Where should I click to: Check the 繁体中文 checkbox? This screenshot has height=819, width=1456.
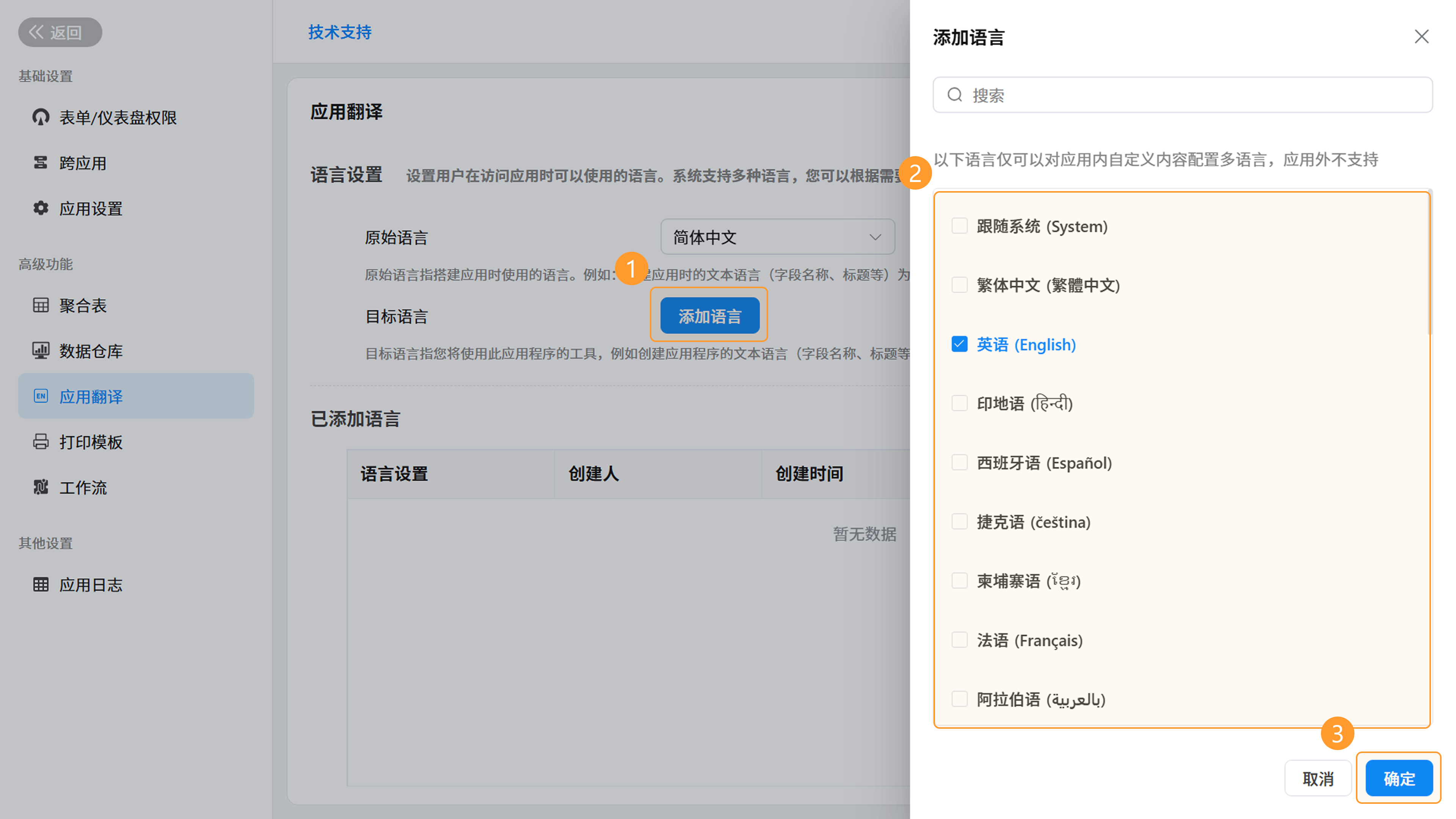click(959, 285)
